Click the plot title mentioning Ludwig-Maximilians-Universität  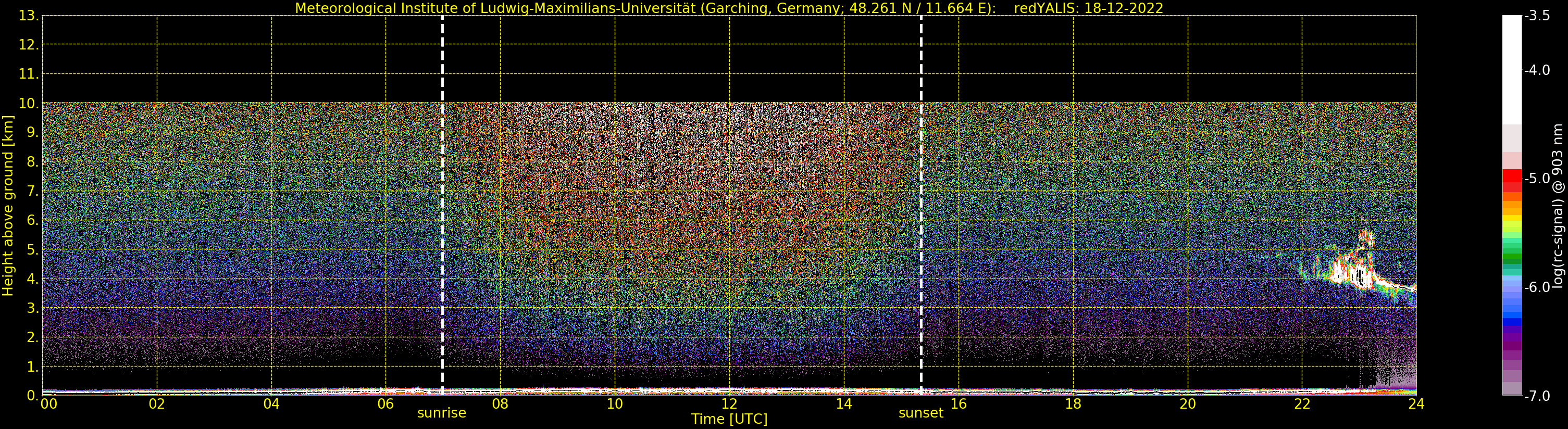click(729, 8)
